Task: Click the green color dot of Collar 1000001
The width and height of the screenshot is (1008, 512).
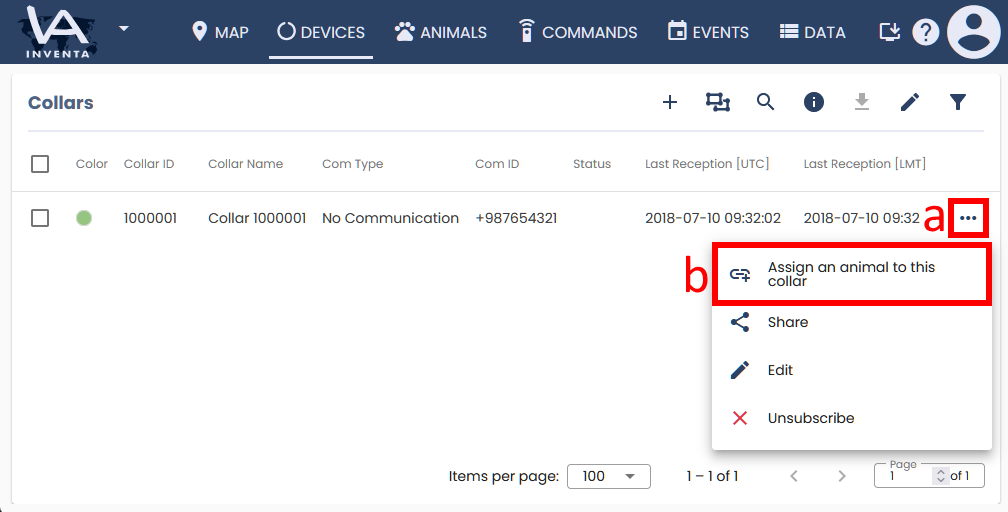Action: [x=84, y=218]
